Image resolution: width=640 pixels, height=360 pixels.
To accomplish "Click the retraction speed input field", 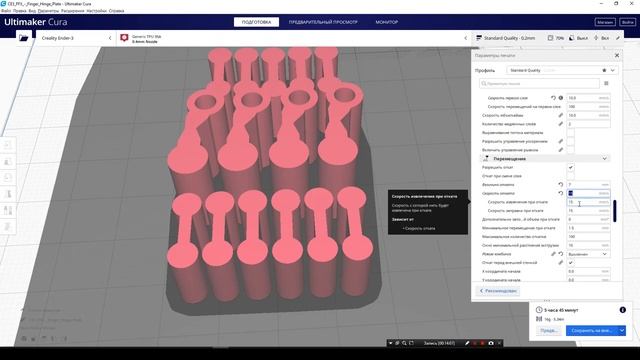I will click(x=588, y=193).
